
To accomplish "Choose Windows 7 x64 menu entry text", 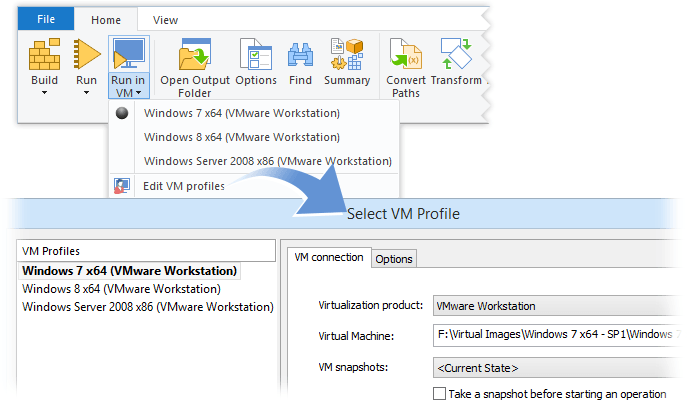I will point(242,113).
